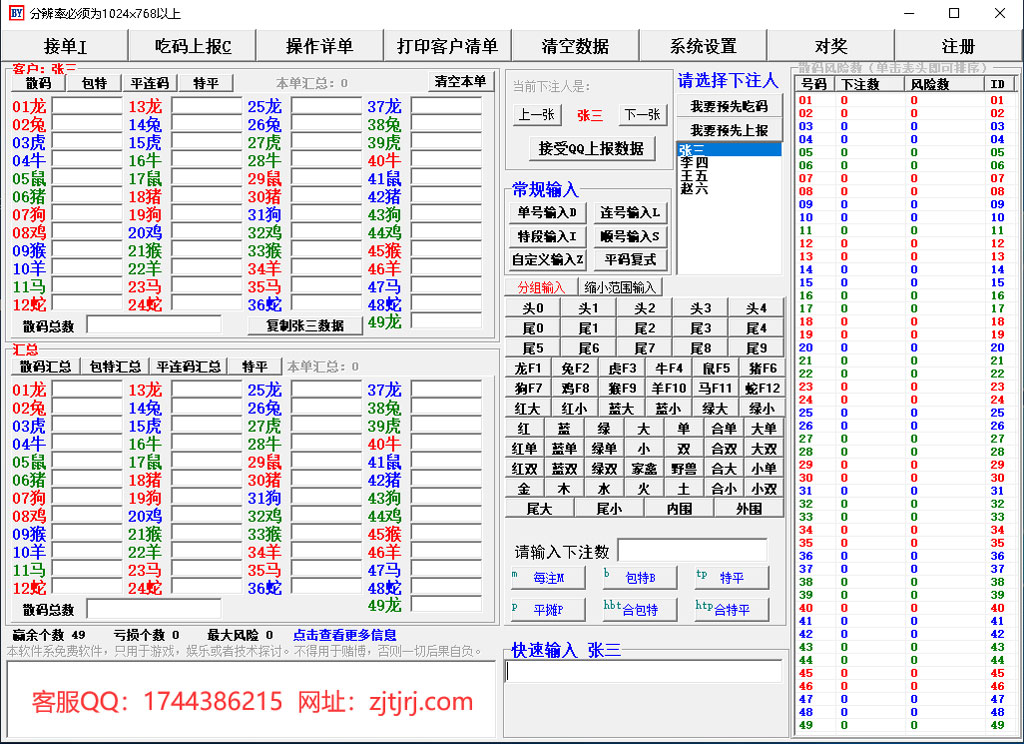Open the 平连码汇总 tab

[189, 366]
